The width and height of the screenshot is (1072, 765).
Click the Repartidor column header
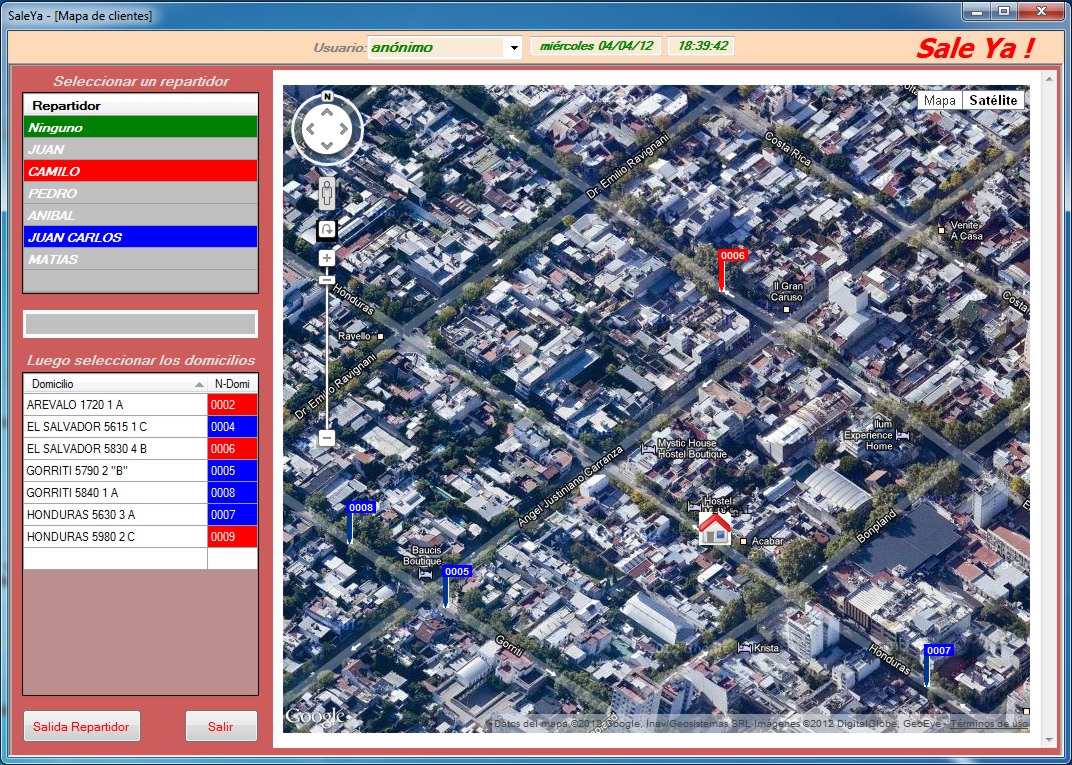(x=141, y=105)
